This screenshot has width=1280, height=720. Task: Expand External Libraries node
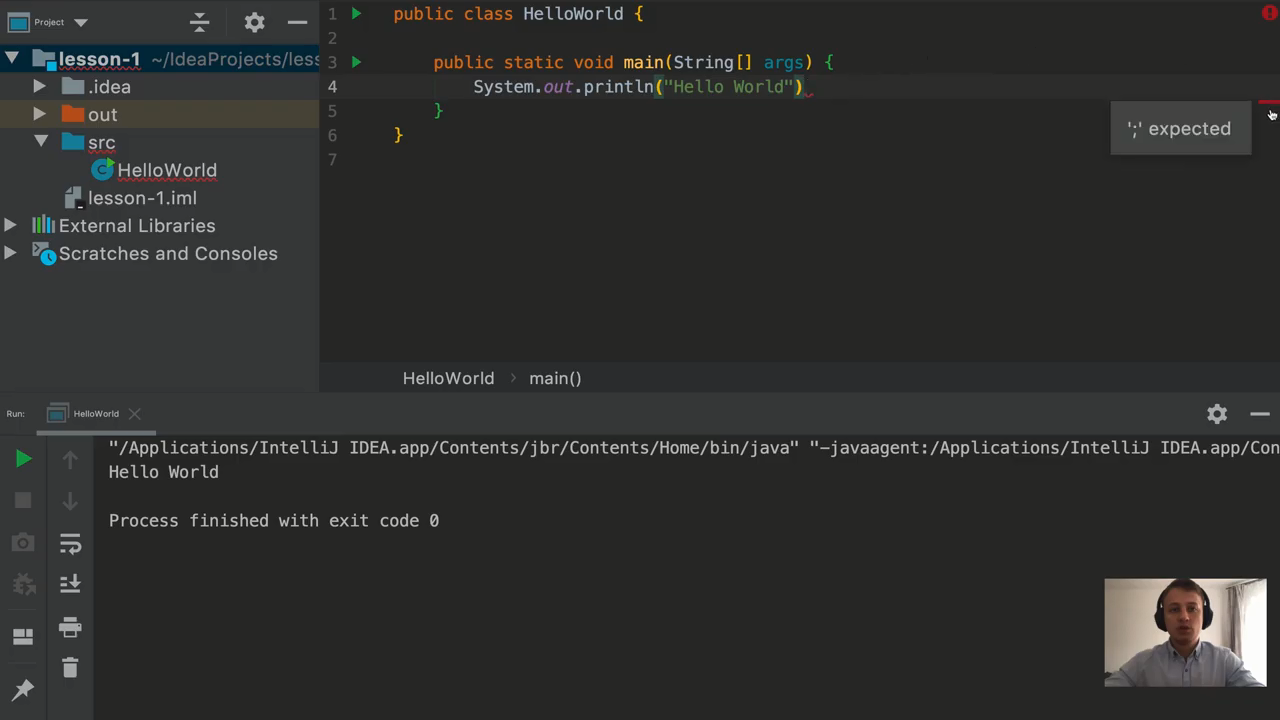(10, 226)
